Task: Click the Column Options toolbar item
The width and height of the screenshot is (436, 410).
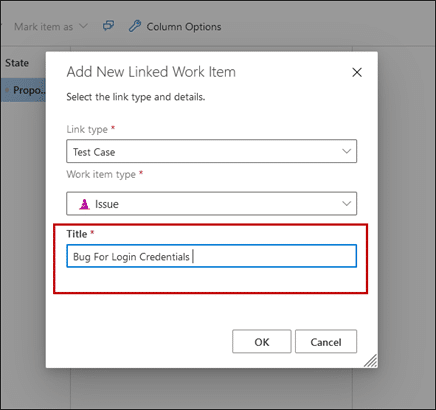Action: (175, 27)
